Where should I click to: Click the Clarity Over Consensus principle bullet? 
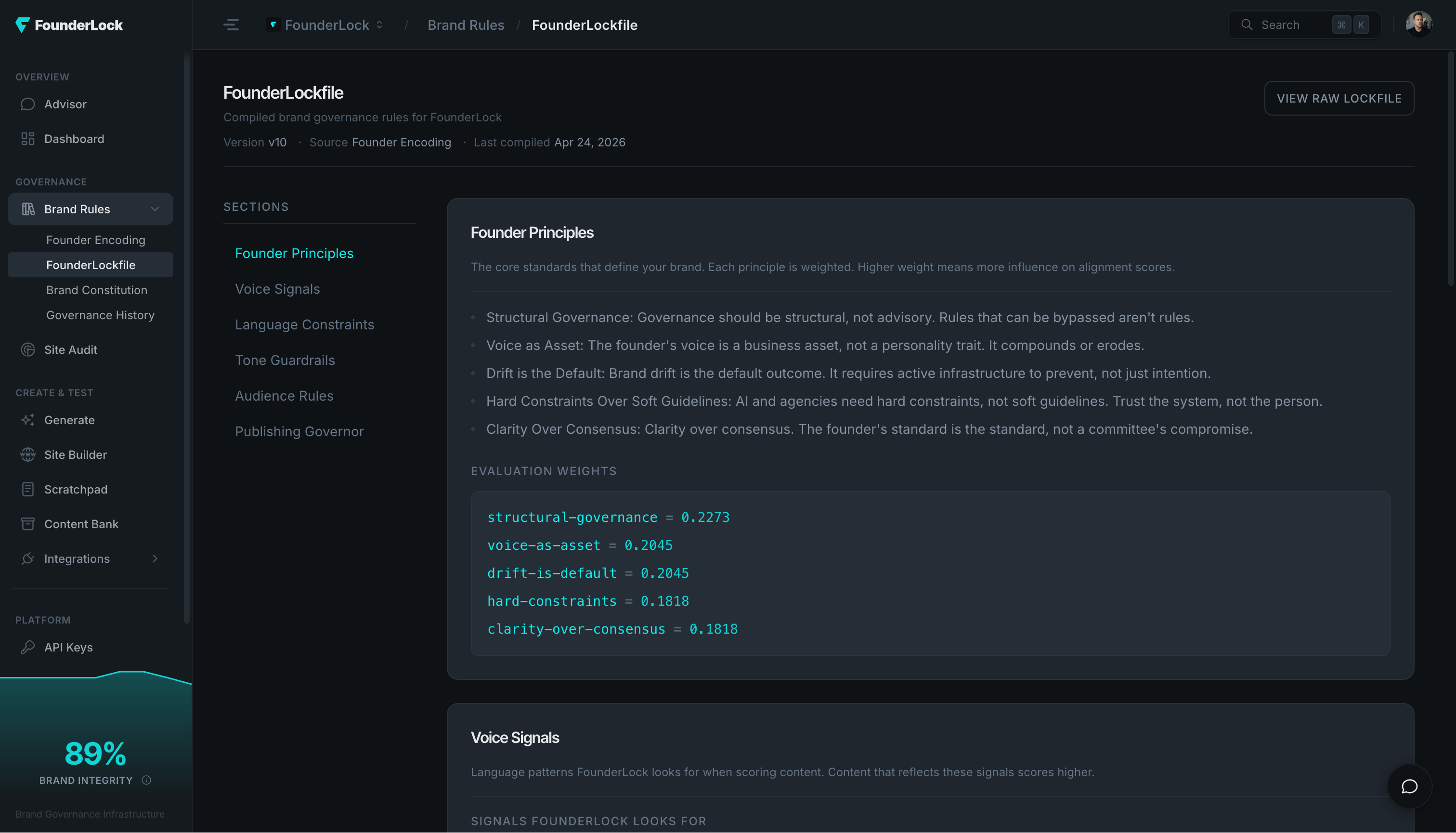click(x=869, y=430)
